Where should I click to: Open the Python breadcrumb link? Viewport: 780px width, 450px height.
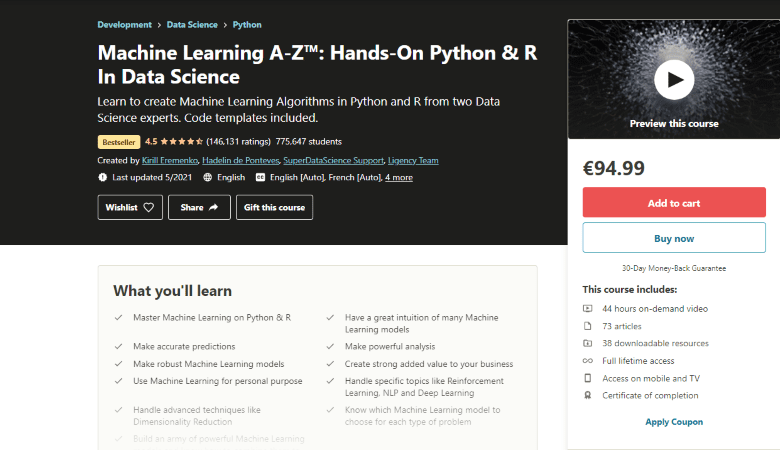(246, 24)
